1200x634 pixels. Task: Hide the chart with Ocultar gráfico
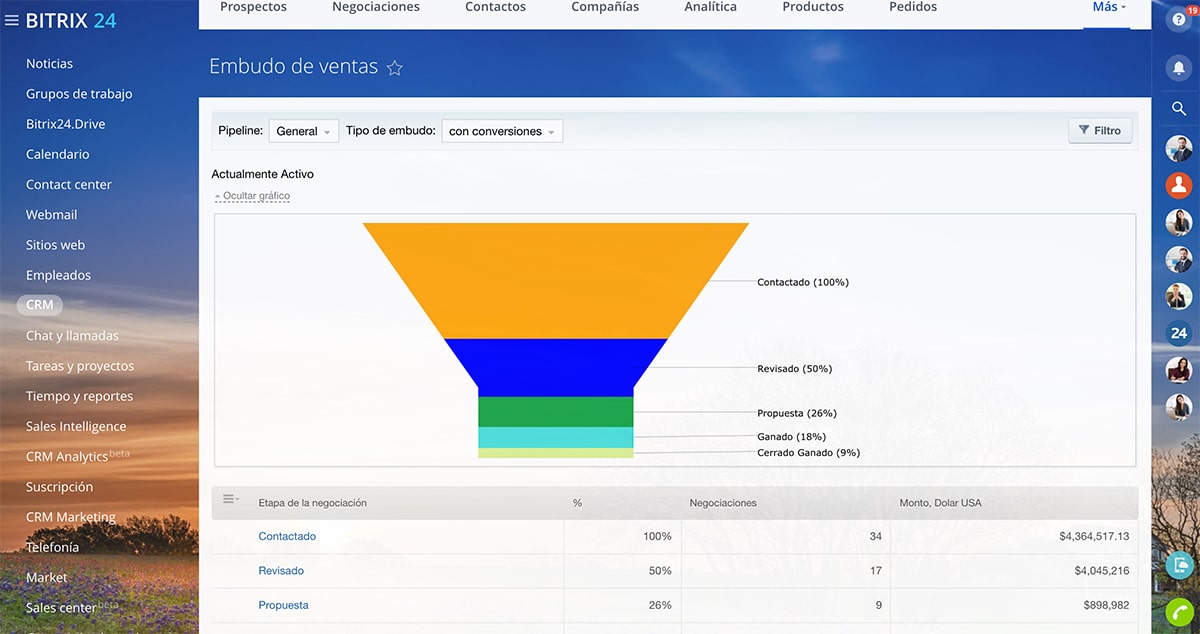253,196
